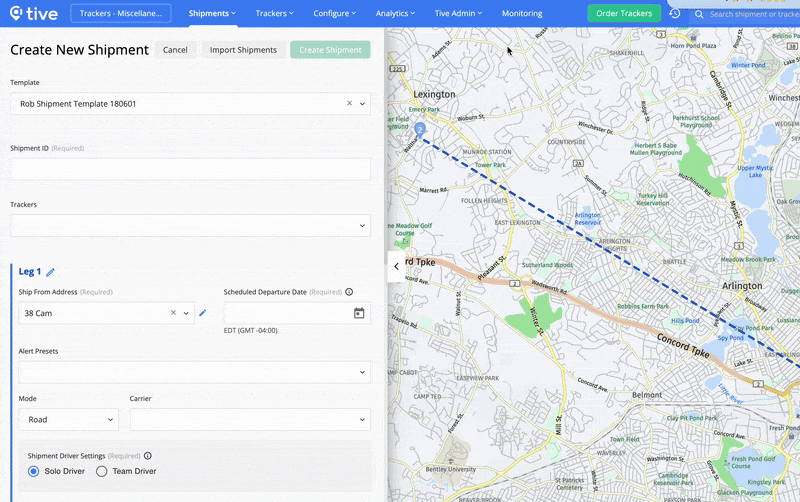Click the Order Trackers button
The width and height of the screenshot is (800, 502).
(x=623, y=14)
